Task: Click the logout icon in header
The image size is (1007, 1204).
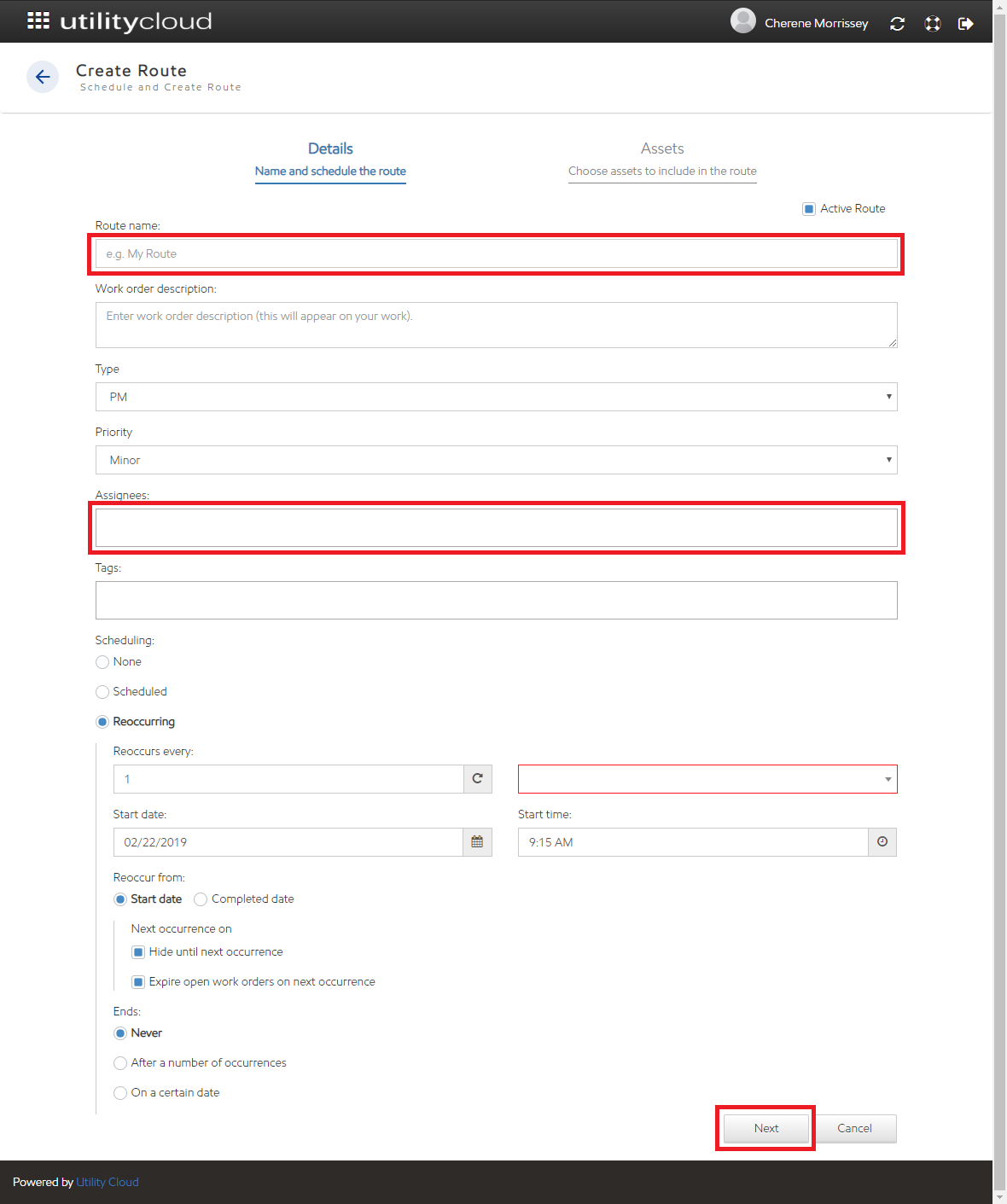Action: (x=966, y=24)
